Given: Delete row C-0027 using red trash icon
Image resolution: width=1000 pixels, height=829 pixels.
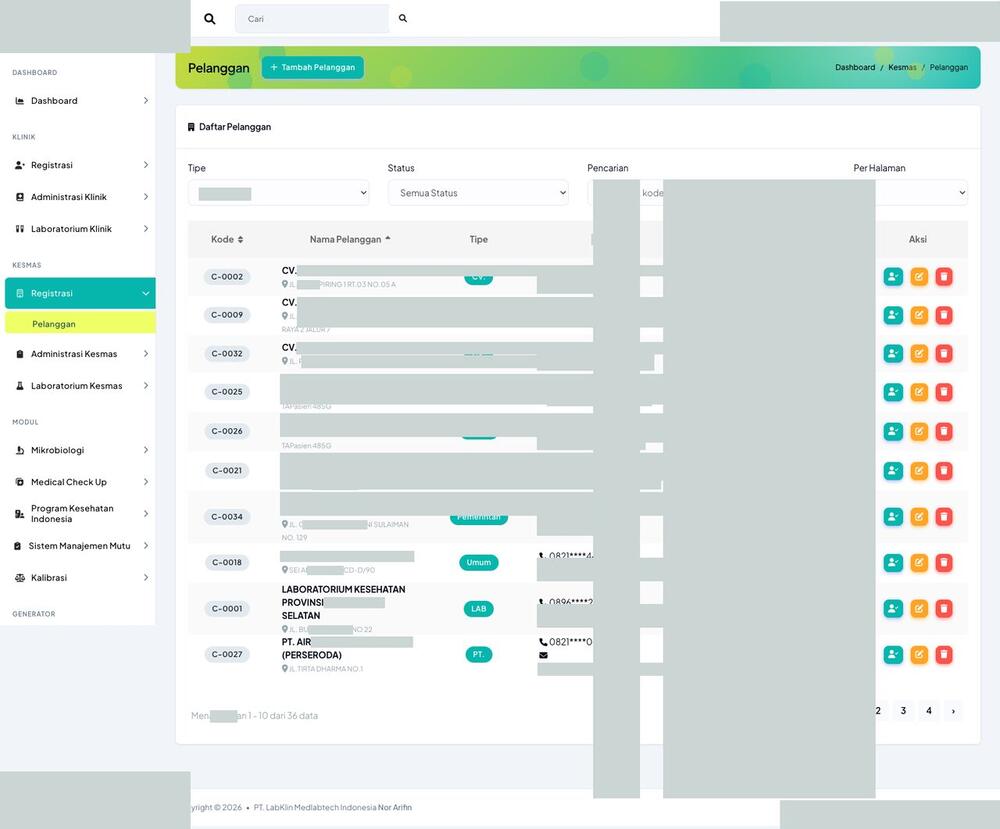Looking at the screenshot, I should coord(944,654).
